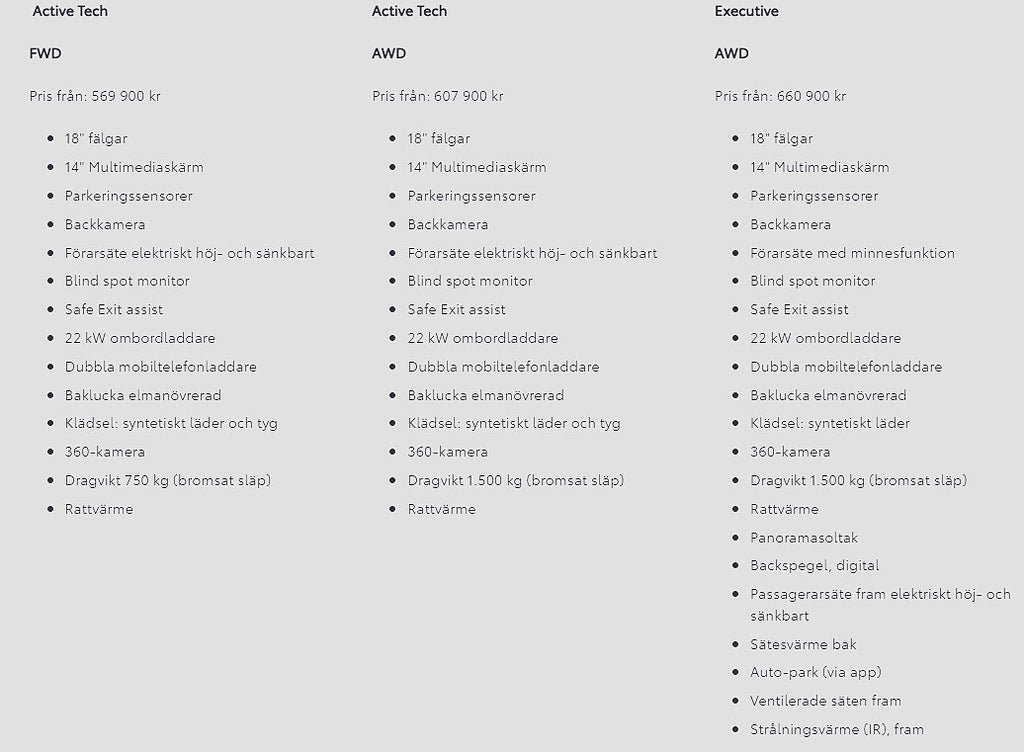Image resolution: width=1024 pixels, height=752 pixels.
Task: Click Klädsel: syntetiskt läder in Executive column
Action: point(830,424)
